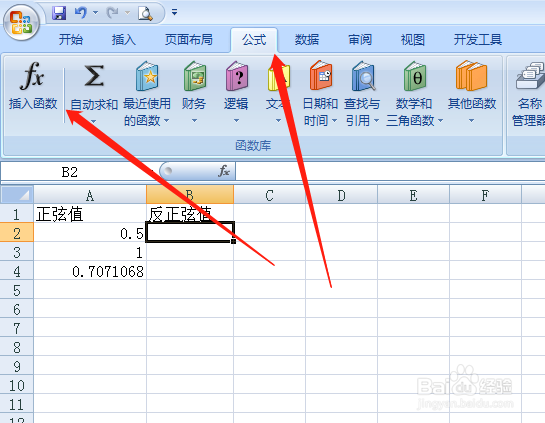Viewport: 545px width, 423px height.
Task: Select row 2 header
Action: click(x=17, y=233)
